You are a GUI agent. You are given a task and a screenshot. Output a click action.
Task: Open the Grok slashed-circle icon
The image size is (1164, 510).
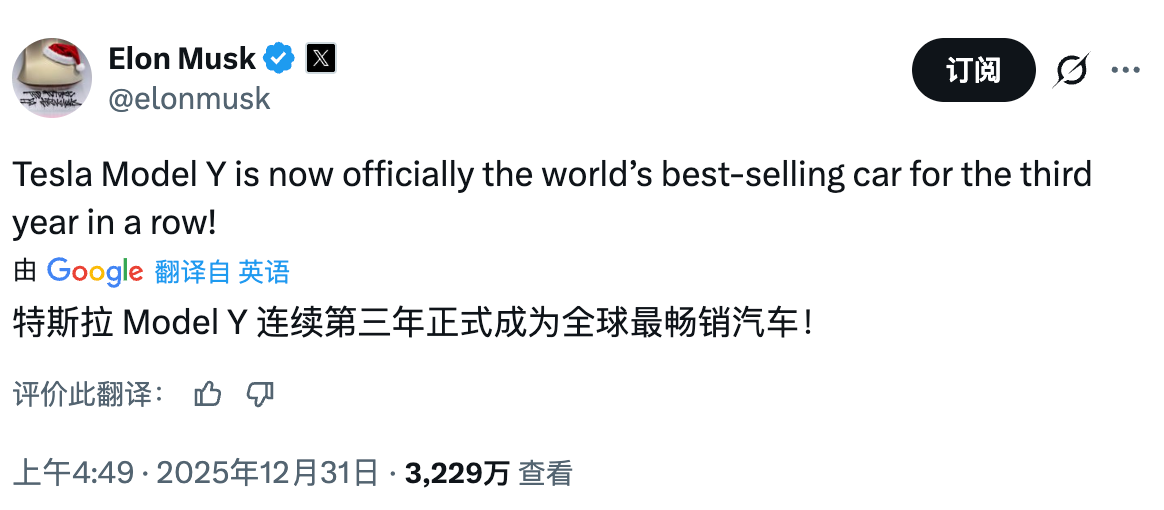[1072, 70]
